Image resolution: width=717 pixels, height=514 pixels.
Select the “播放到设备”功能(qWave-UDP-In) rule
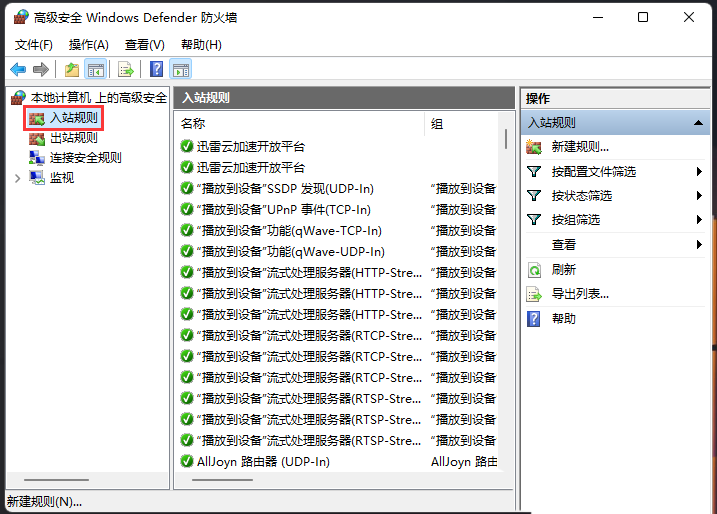(290, 252)
